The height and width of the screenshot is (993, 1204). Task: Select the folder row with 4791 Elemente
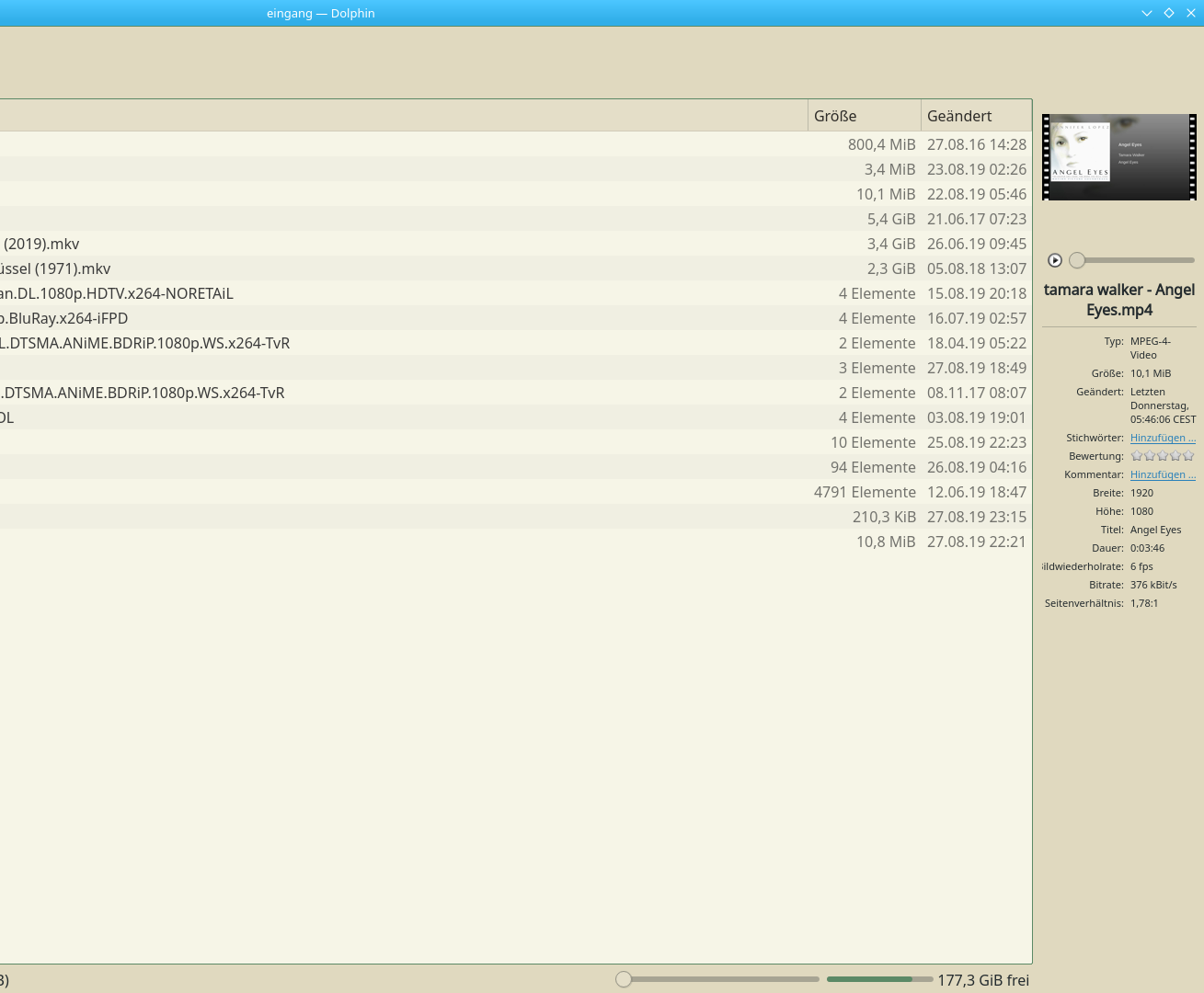[x=865, y=492]
